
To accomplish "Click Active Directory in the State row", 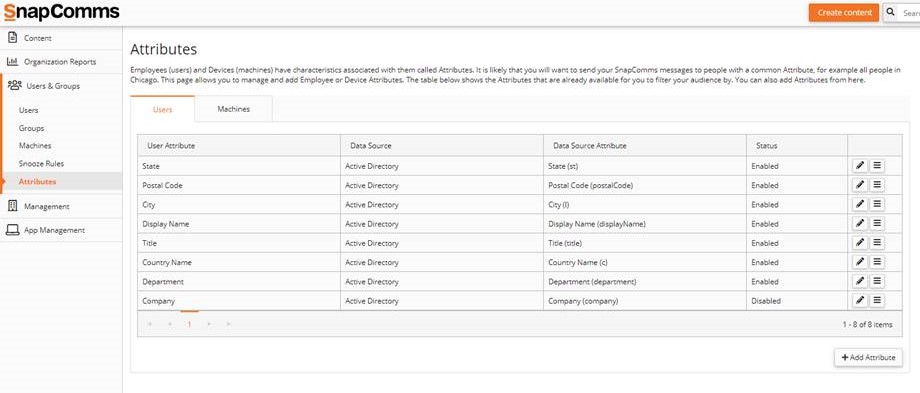I will click(371, 166).
